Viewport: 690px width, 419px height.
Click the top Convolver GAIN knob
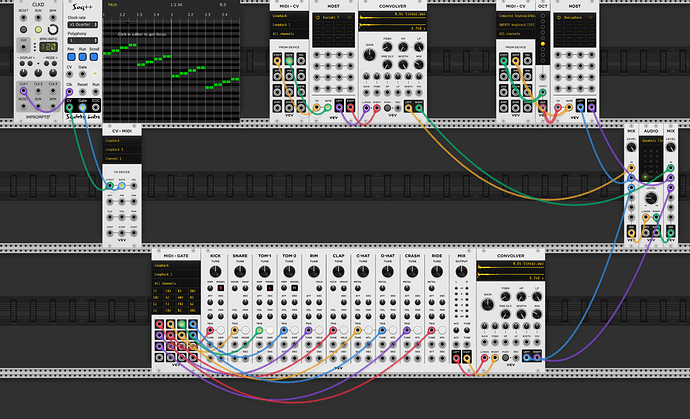(x=369, y=55)
